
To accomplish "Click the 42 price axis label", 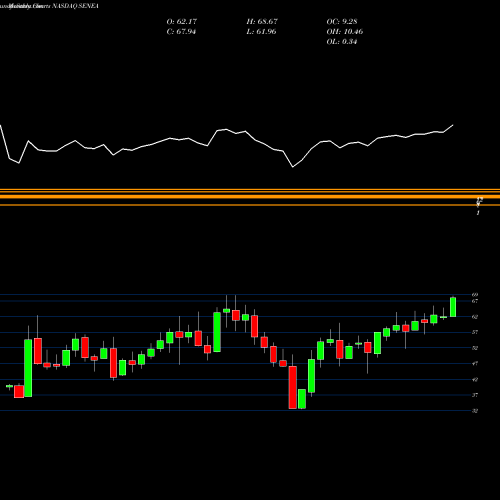I will (x=475, y=379).
